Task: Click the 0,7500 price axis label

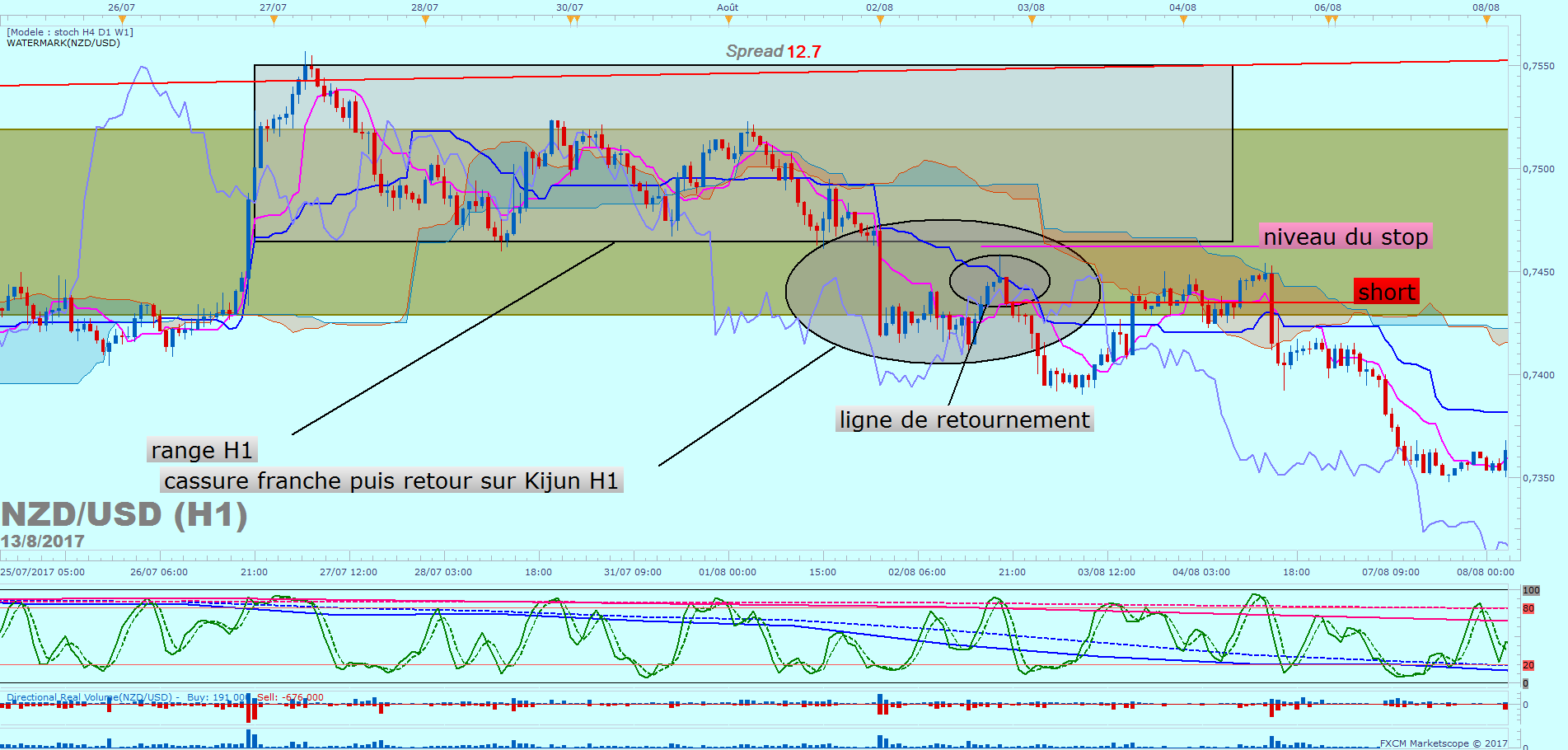Action: point(1538,169)
